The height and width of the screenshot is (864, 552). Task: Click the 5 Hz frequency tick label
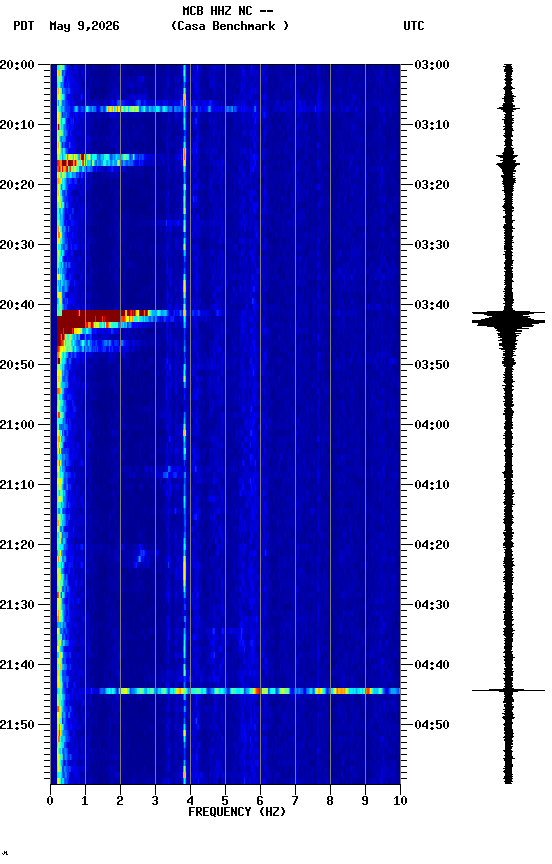(225, 801)
